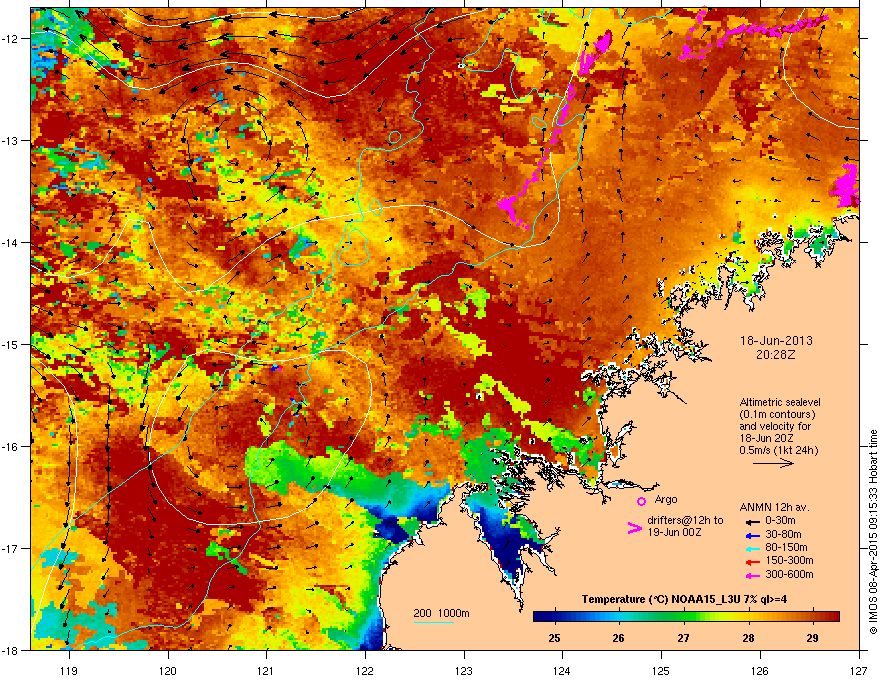Click the red 150-300m legend arrow
Viewport: 880px width, 680px height.
tap(752, 561)
